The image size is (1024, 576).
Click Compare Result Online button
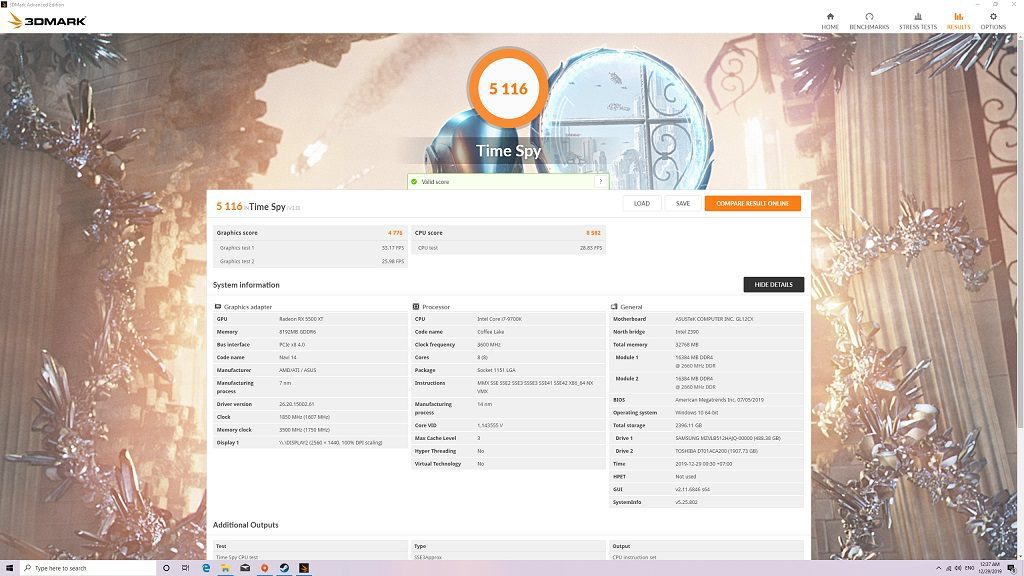(x=752, y=203)
